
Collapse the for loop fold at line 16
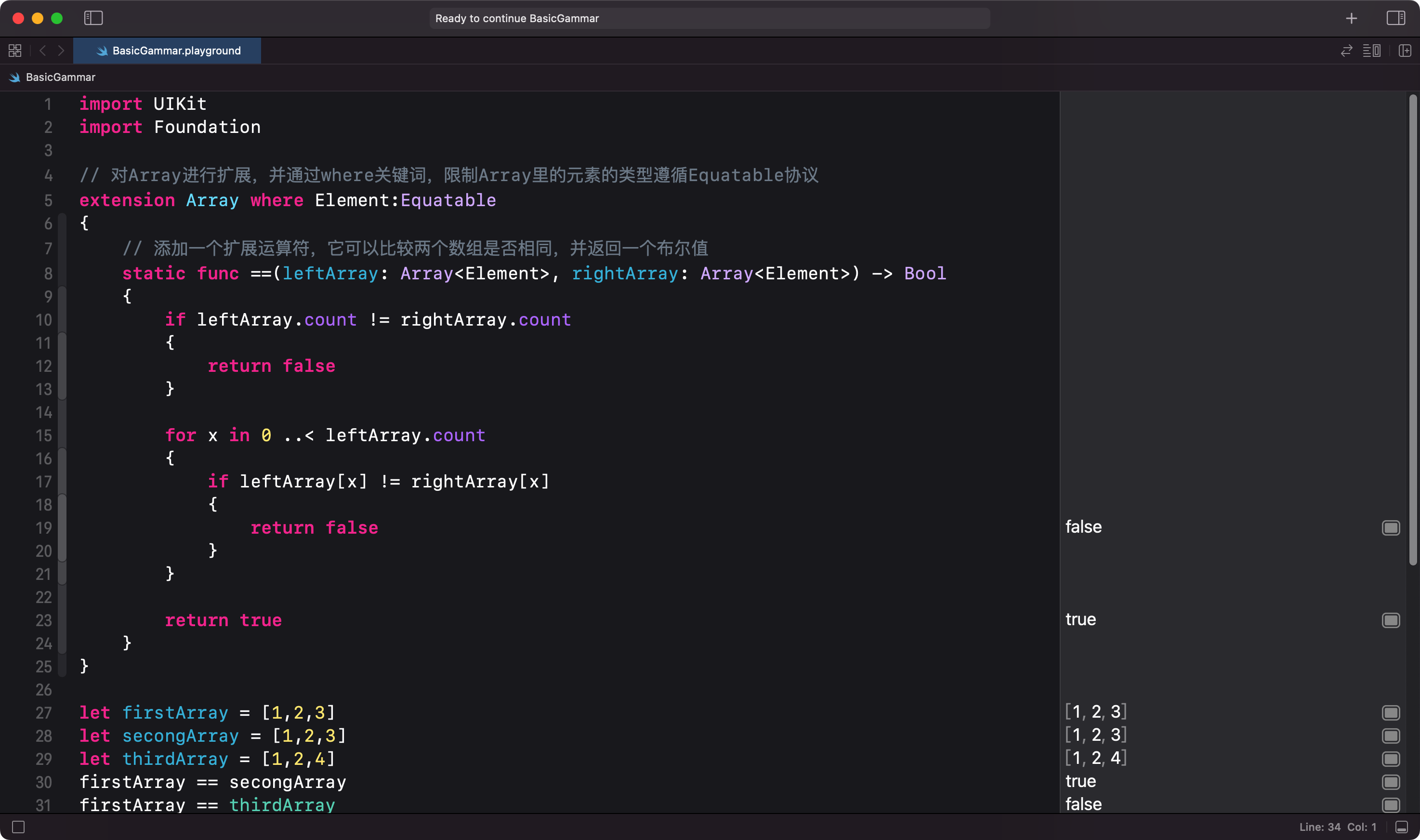(x=62, y=459)
